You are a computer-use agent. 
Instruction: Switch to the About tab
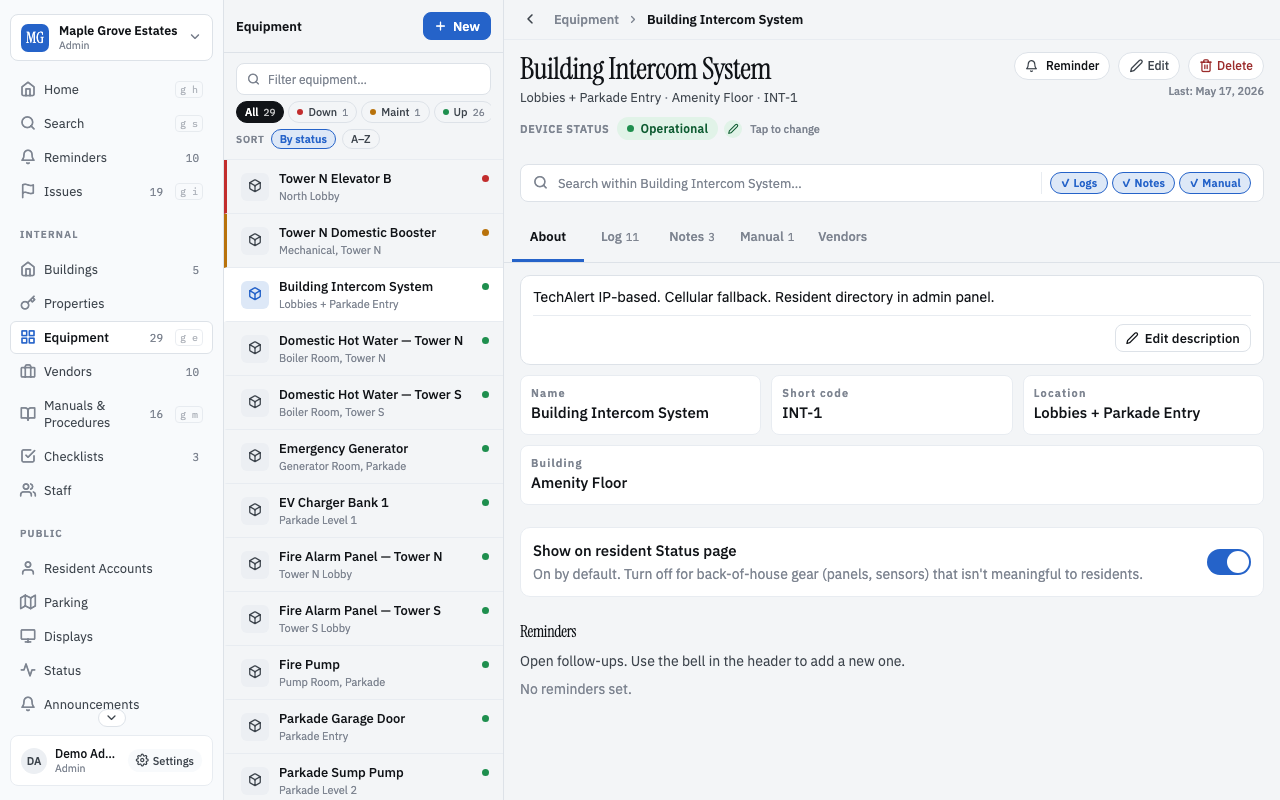click(x=548, y=237)
